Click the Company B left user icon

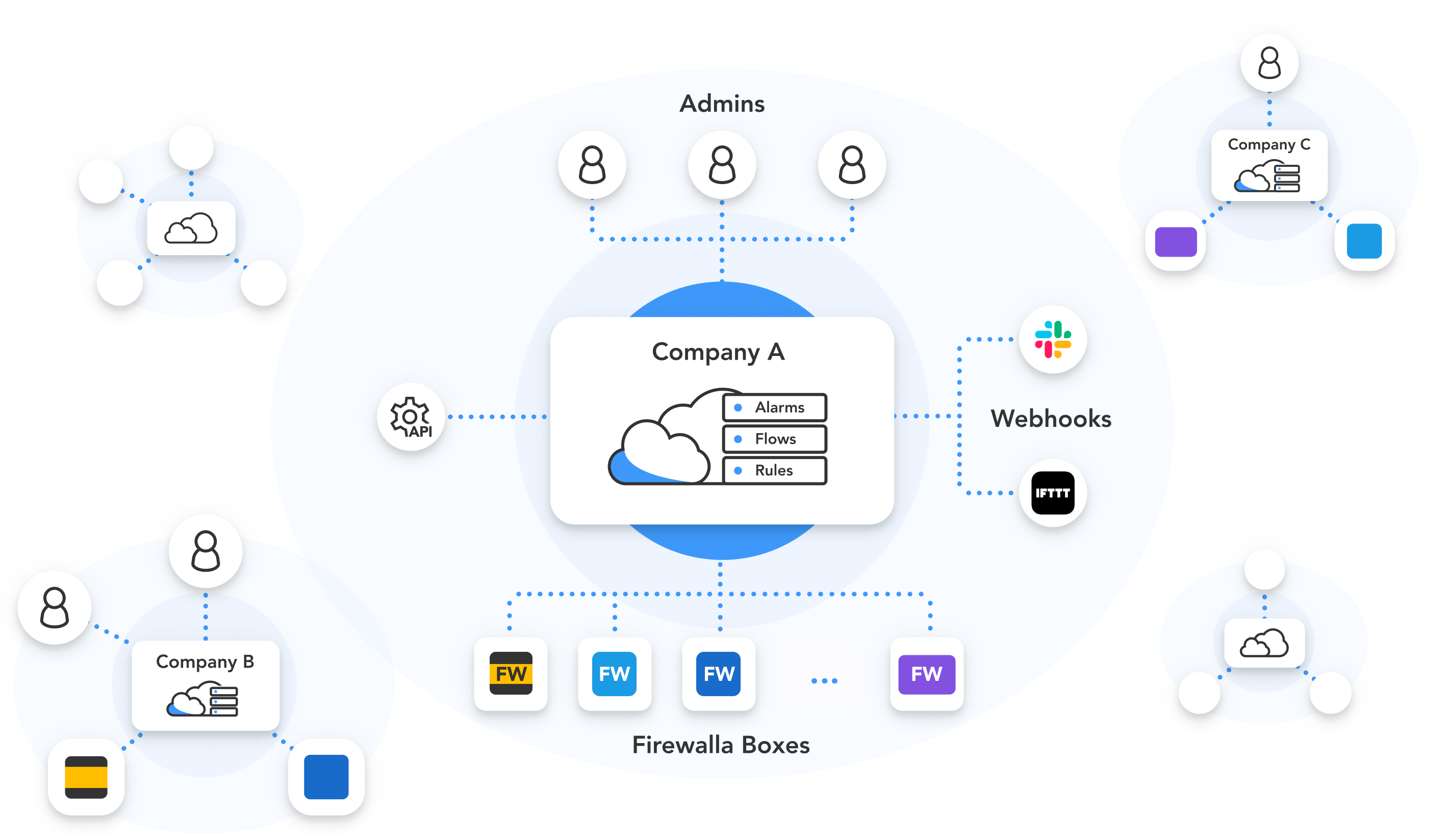click(55, 607)
